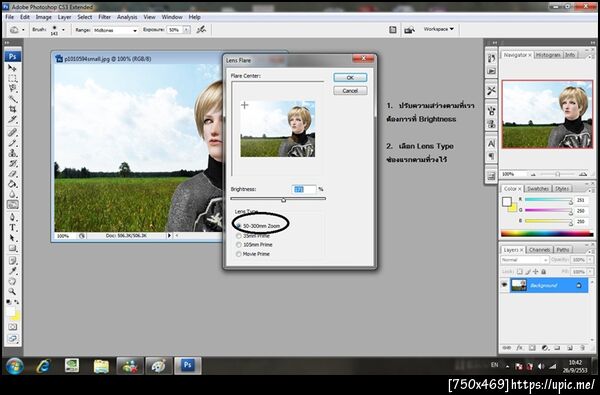Image resolution: width=600 pixels, height=395 pixels.
Task: Open the History panel dock icon
Action: (x=491, y=59)
